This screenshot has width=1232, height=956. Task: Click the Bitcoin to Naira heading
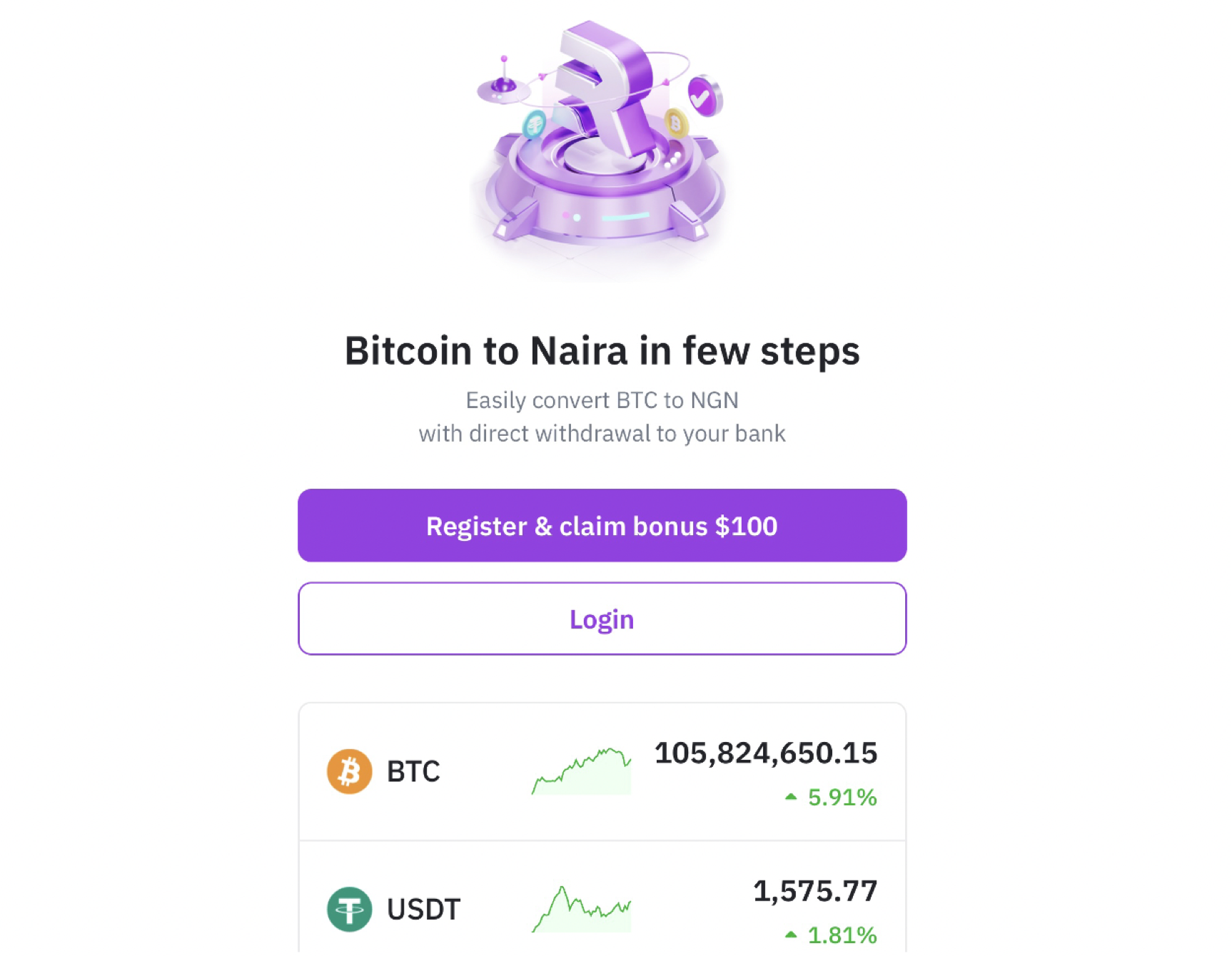(603, 351)
